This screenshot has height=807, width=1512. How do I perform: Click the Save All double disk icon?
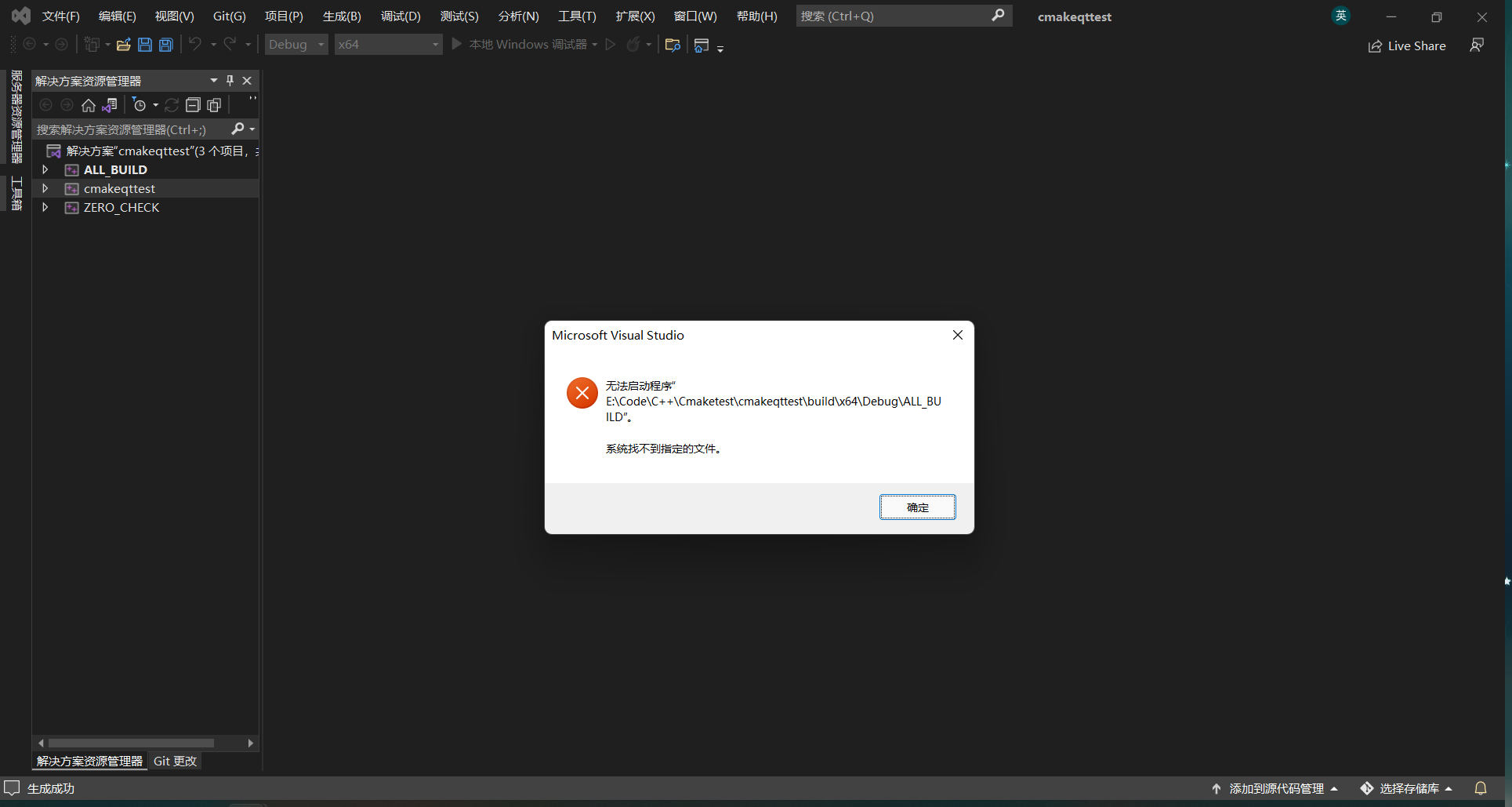[166, 45]
